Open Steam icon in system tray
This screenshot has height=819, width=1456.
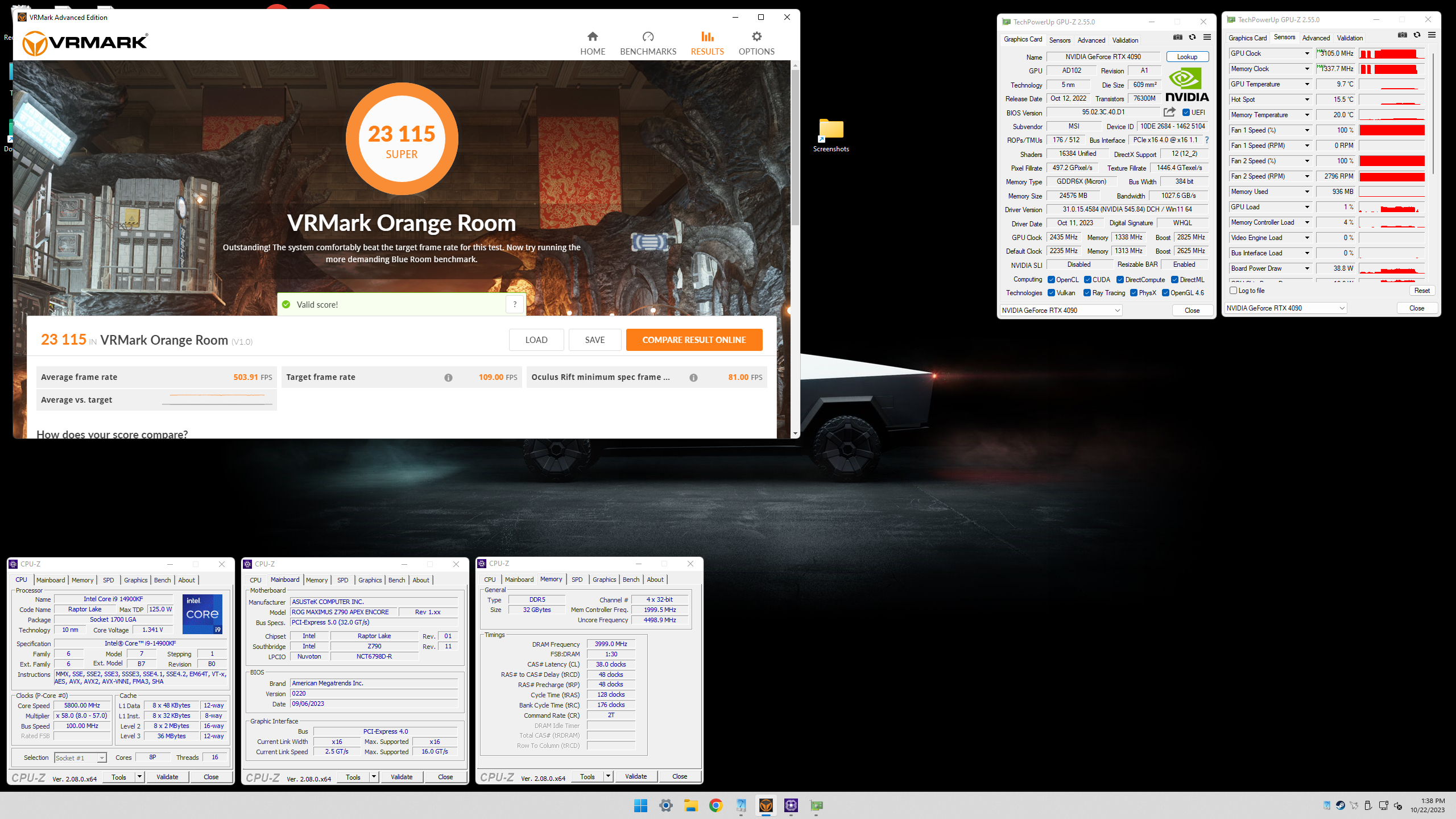tap(1341, 805)
